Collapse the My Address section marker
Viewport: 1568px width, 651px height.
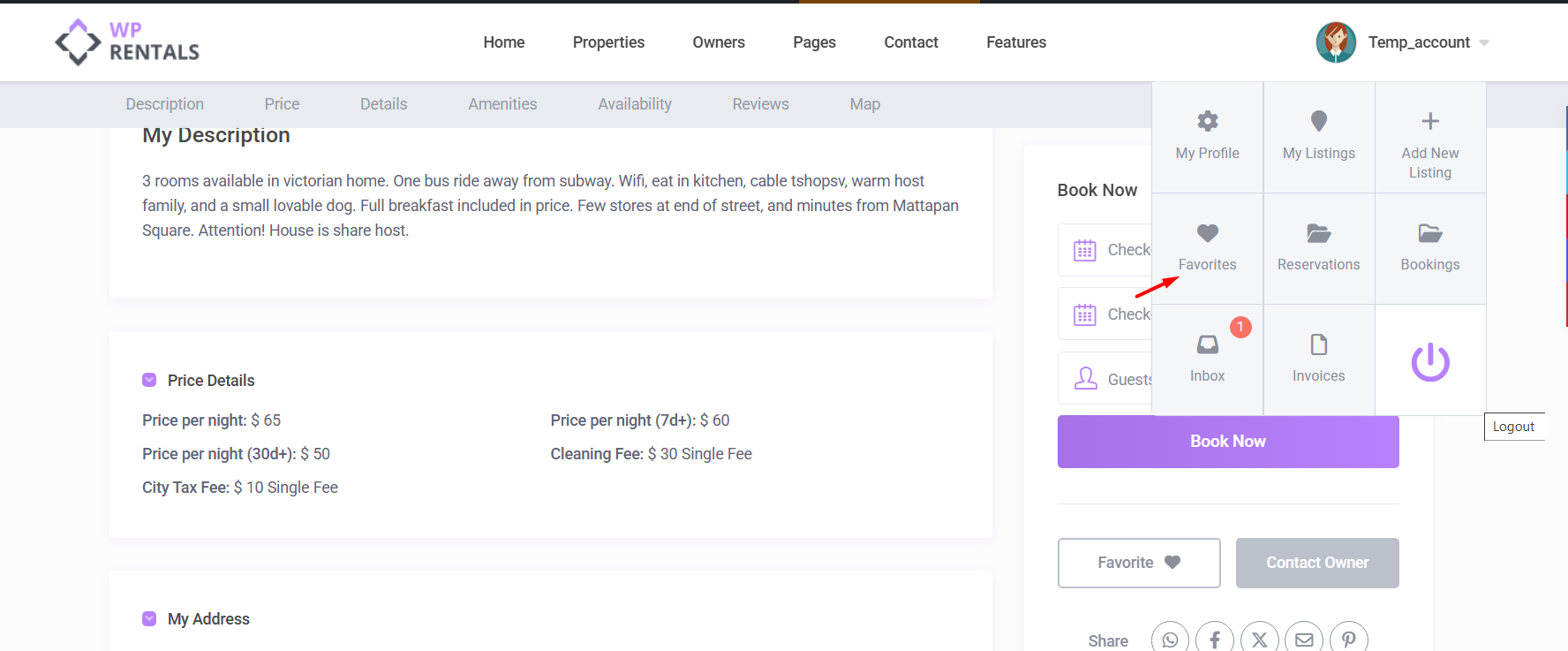[149, 618]
